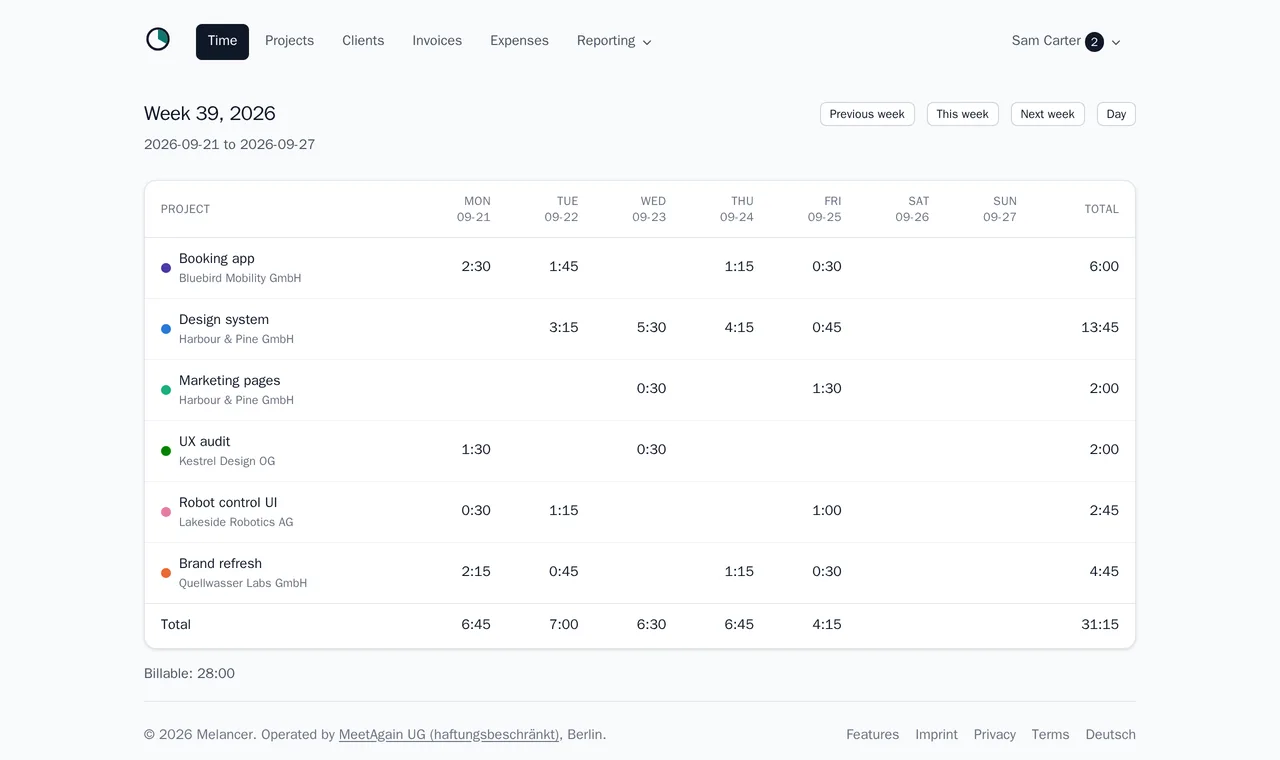The image size is (1280, 760).
Task: Click Design system Wednesday cell 5:30
Action: [x=651, y=328]
